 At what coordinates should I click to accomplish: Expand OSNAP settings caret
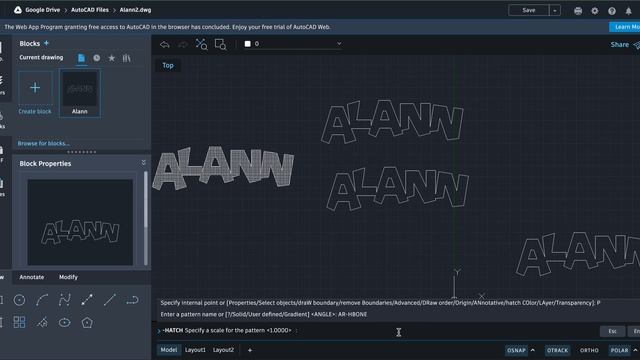pyautogui.click(x=533, y=350)
